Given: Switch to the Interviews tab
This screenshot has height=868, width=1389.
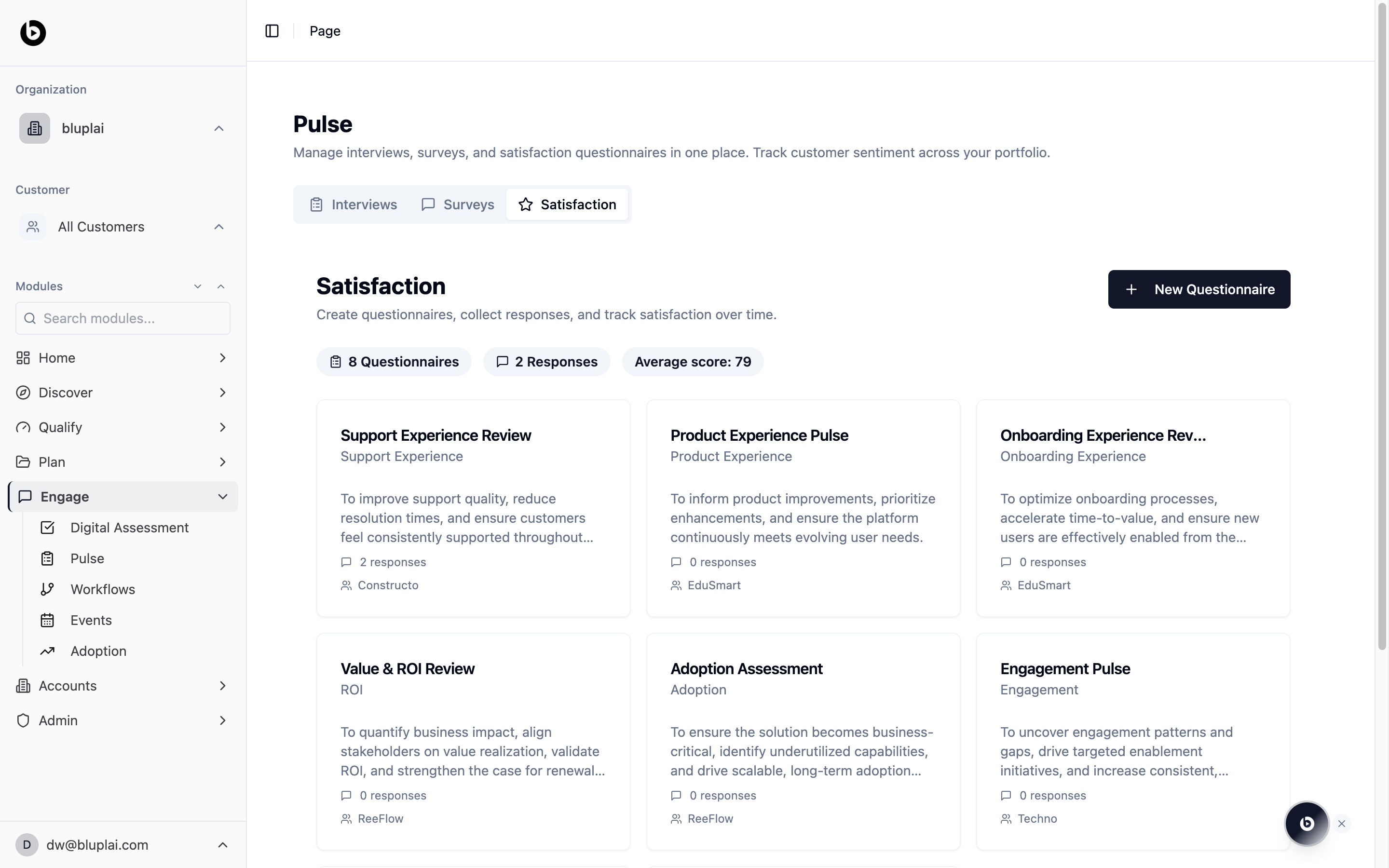Looking at the screenshot, I should 354,204.
